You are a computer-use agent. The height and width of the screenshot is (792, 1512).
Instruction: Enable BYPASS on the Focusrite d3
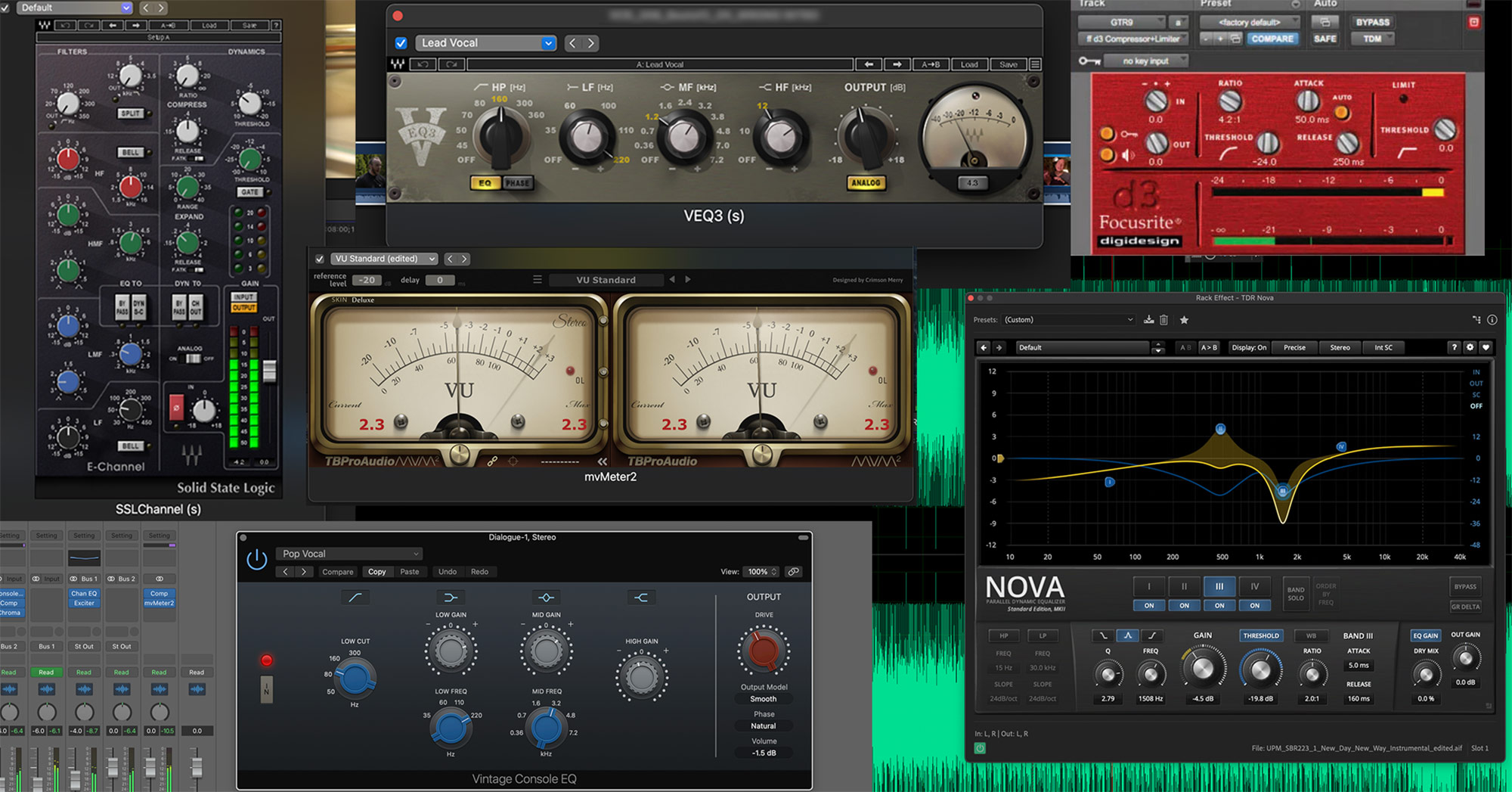click(x=1372, y=22)
